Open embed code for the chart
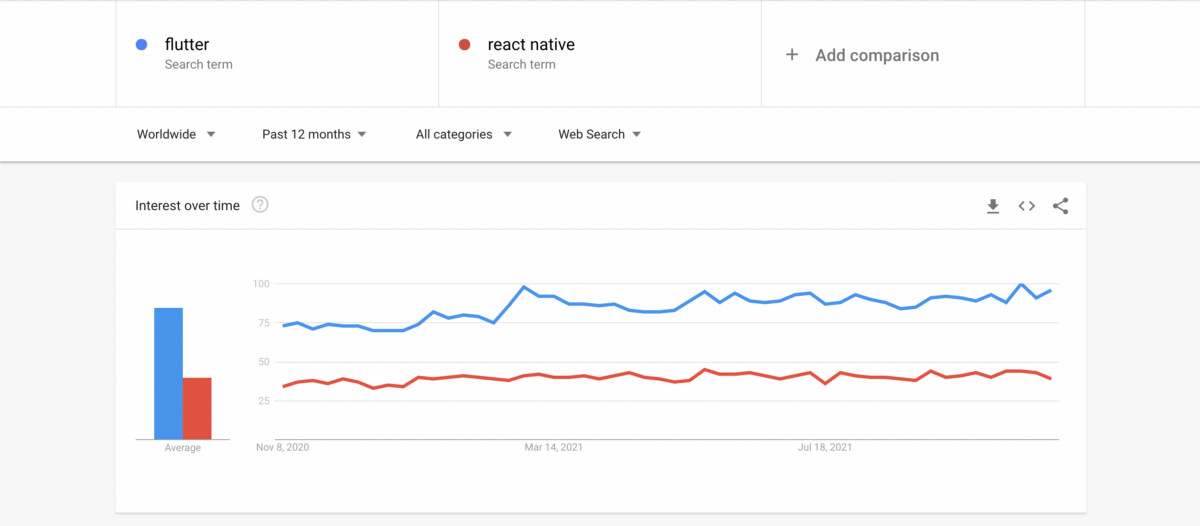Screen dimensions: 1200x526 (x=1027, y=206)
